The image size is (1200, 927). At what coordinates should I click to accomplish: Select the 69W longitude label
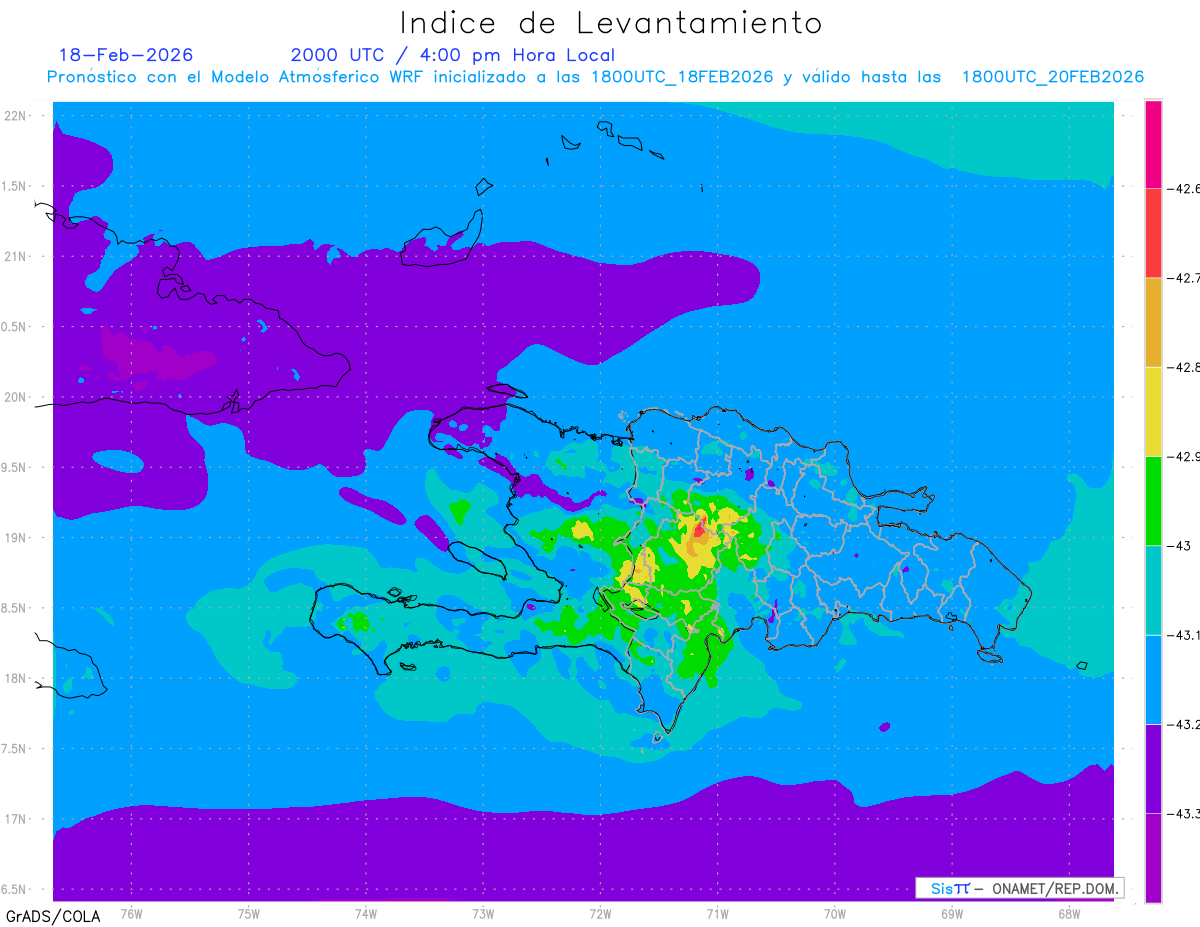[x=952, y=913]
